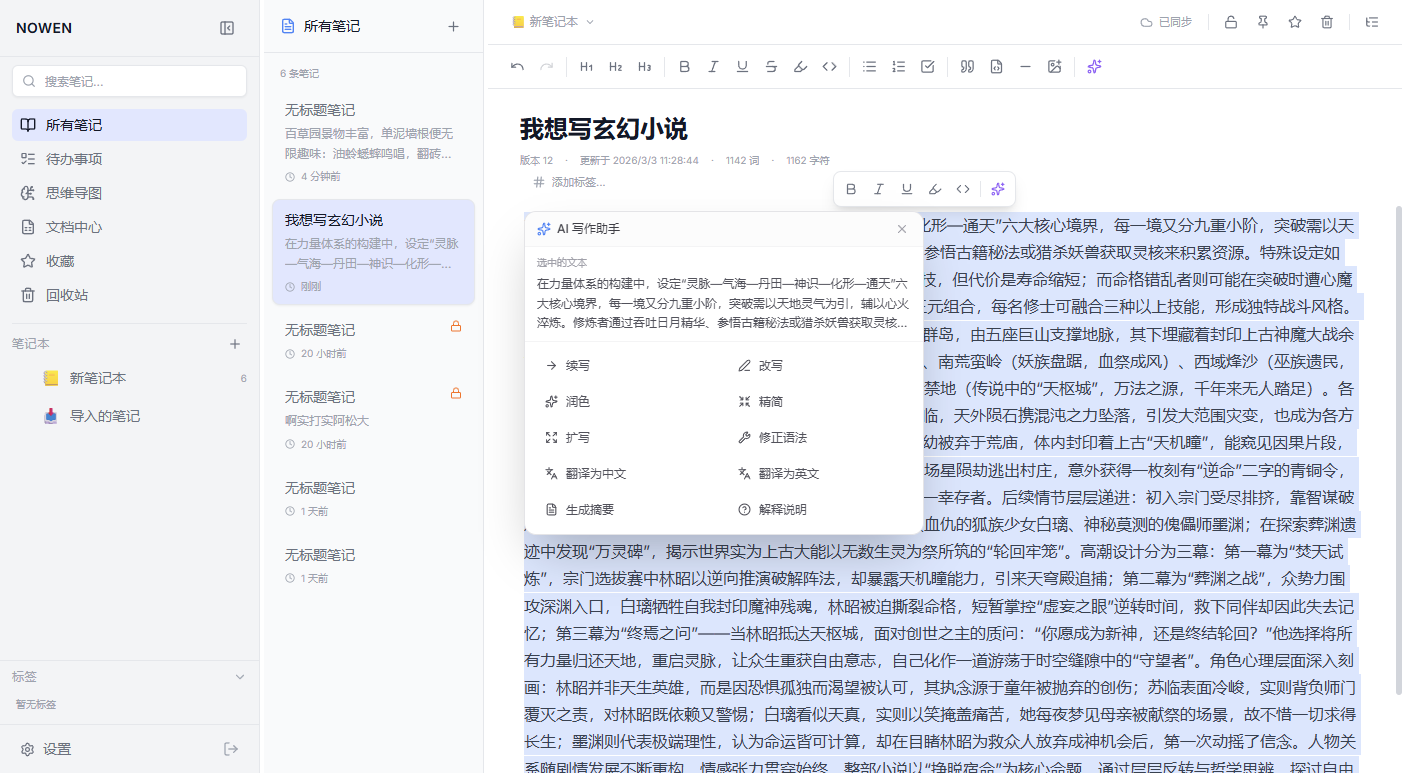The image size is (1402, 773).
Task: Click the 搜索笔记 search field
Action: click(130, 81)
